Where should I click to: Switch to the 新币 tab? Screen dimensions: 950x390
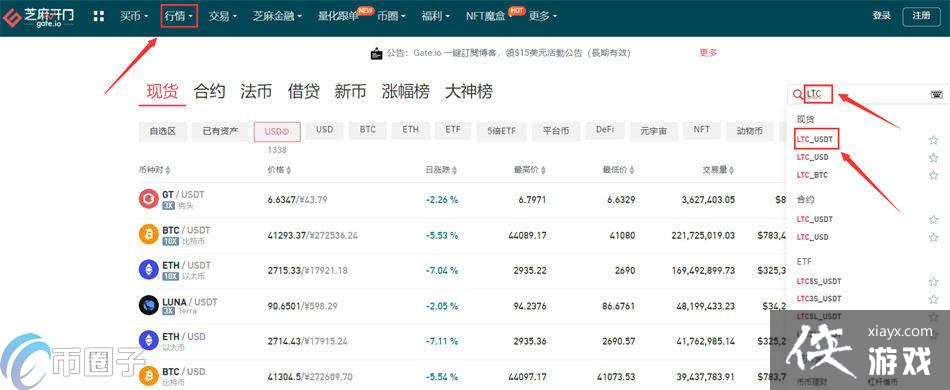pos(351,91)
